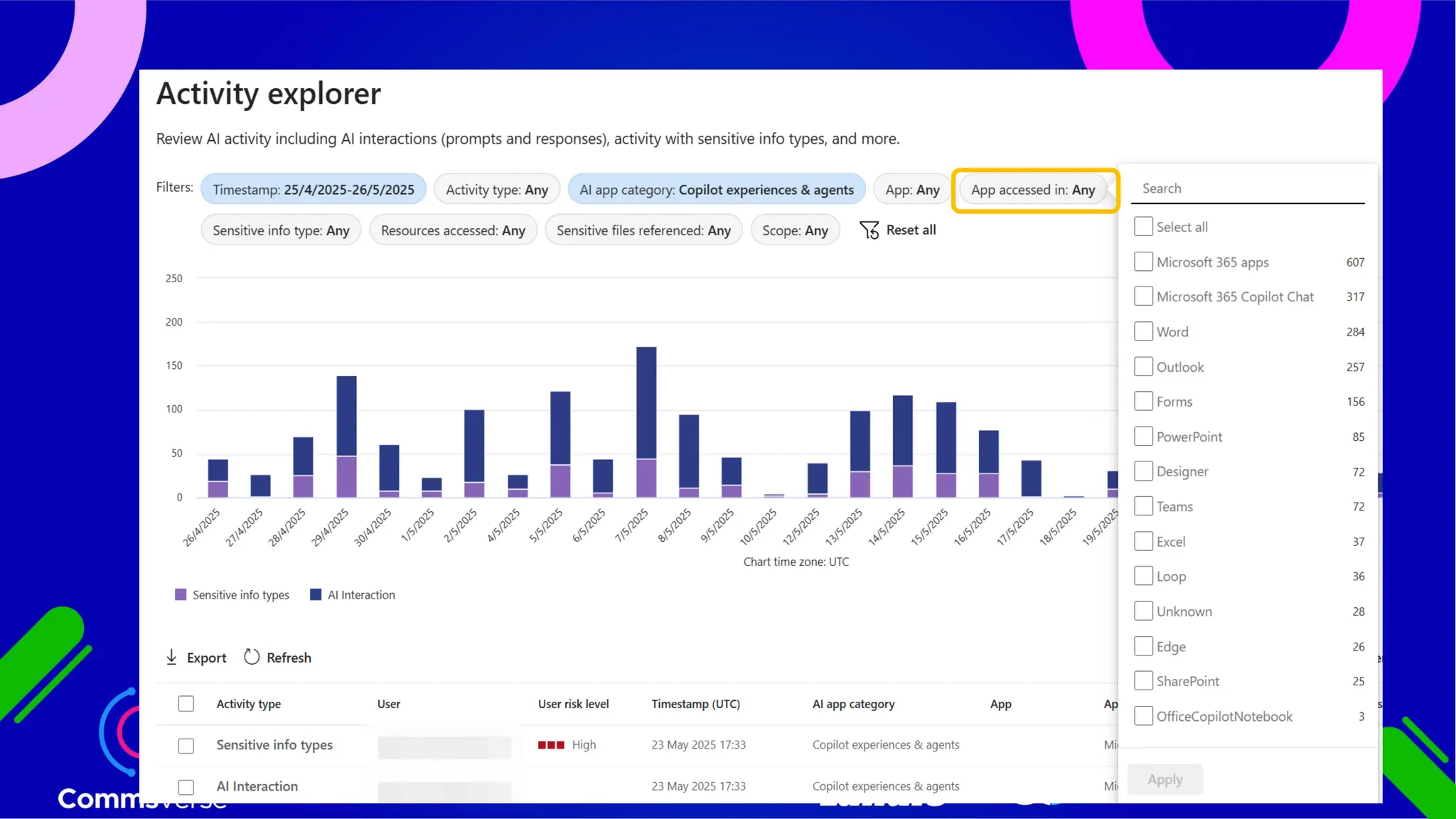Click the Reset all filter icon
Screen dimensions: 1456x819
pos(869,230)
